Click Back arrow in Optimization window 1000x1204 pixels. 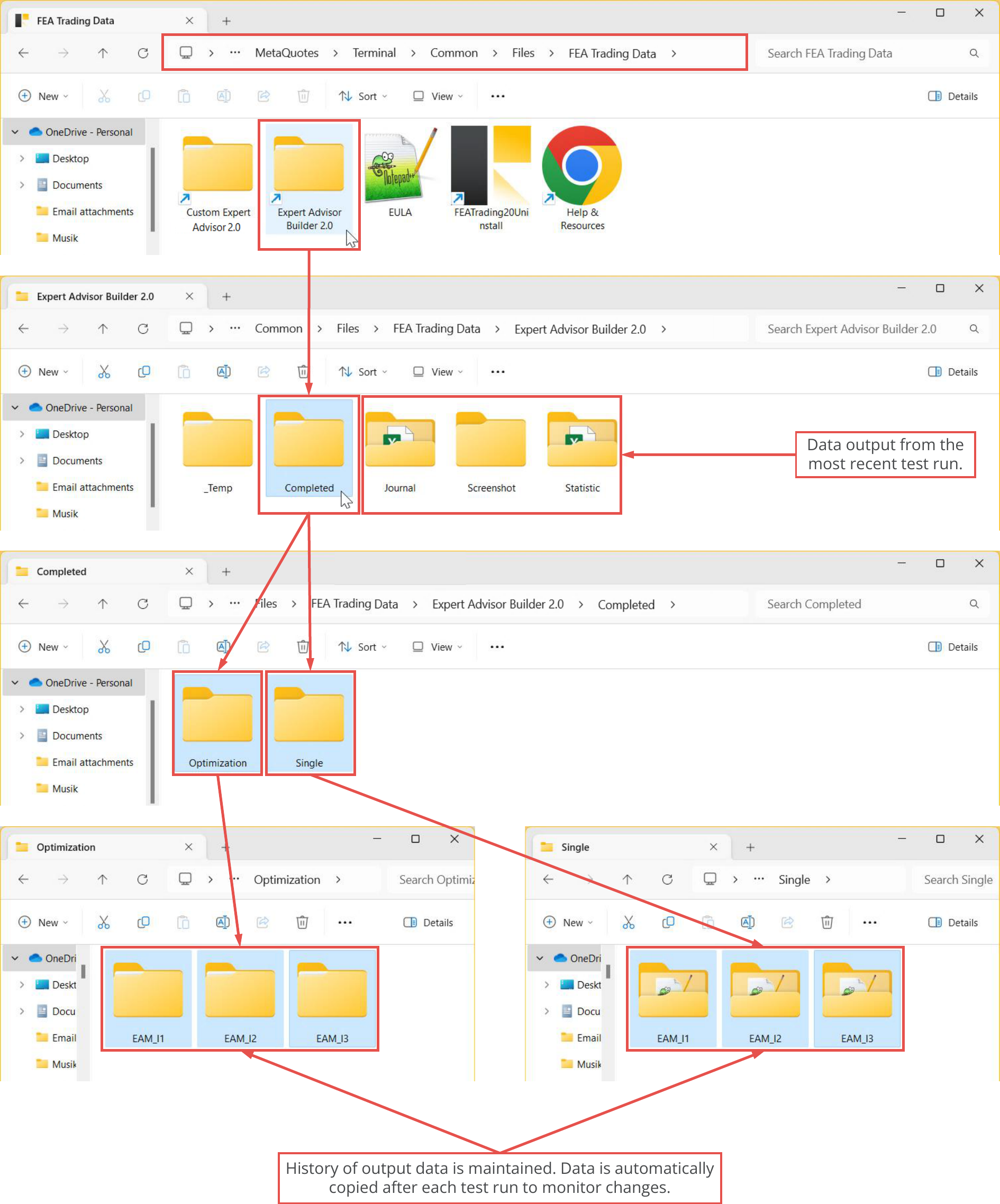click(23, 879)
